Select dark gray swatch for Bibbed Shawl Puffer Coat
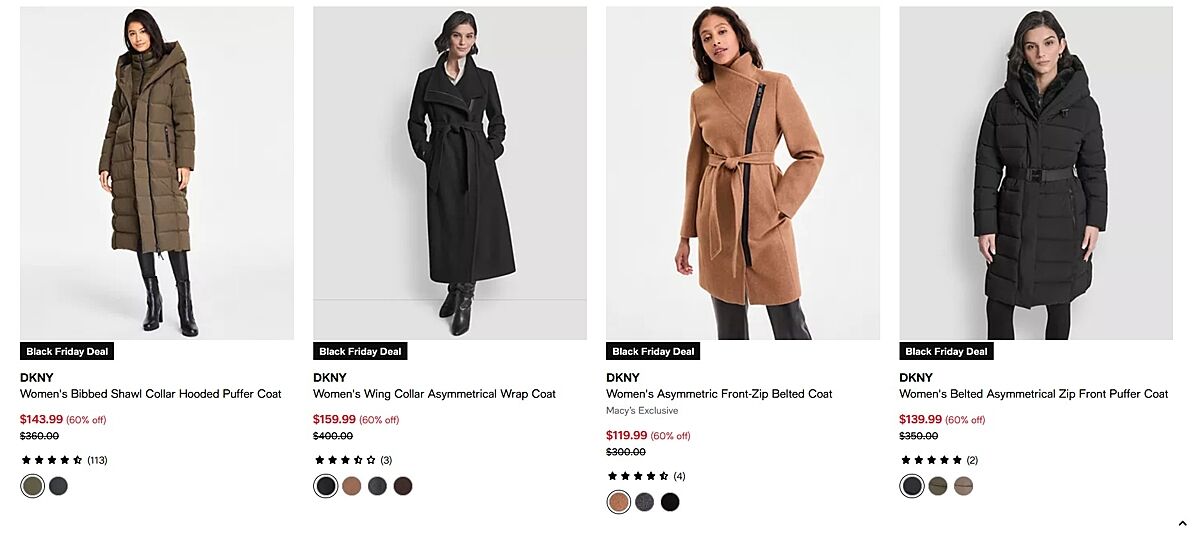This screenshot has width=1200, height=543. click(59, 486)
